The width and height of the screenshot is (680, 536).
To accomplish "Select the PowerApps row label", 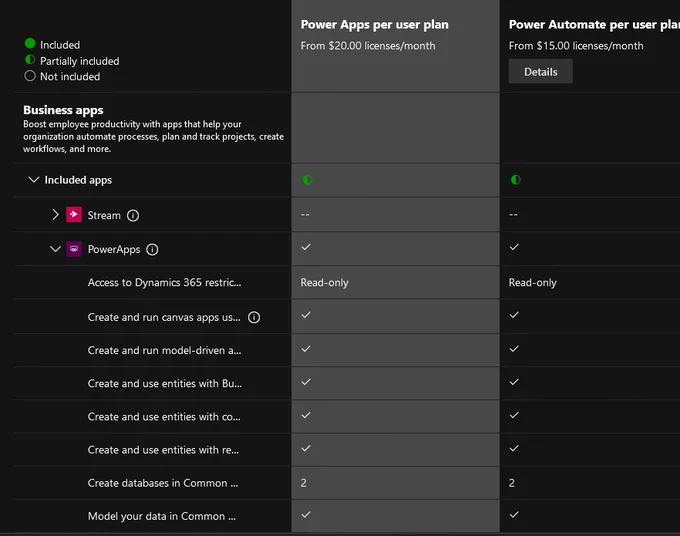I will 114,249.
